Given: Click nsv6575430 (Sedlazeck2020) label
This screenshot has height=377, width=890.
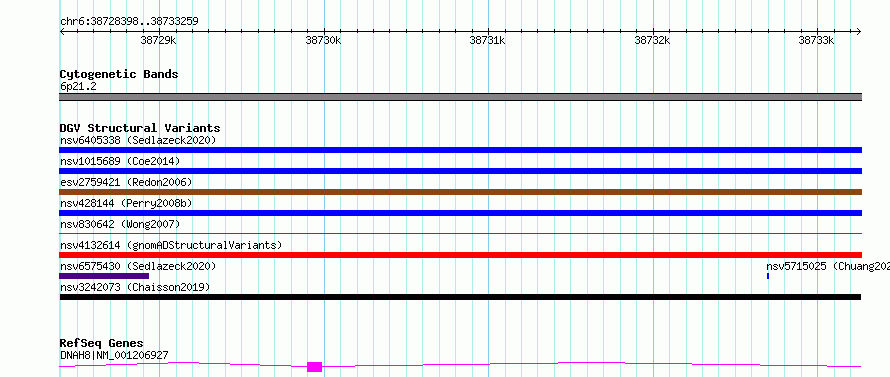Looking at the screenshot, I should pyautogui.click(x=138, y=266).
